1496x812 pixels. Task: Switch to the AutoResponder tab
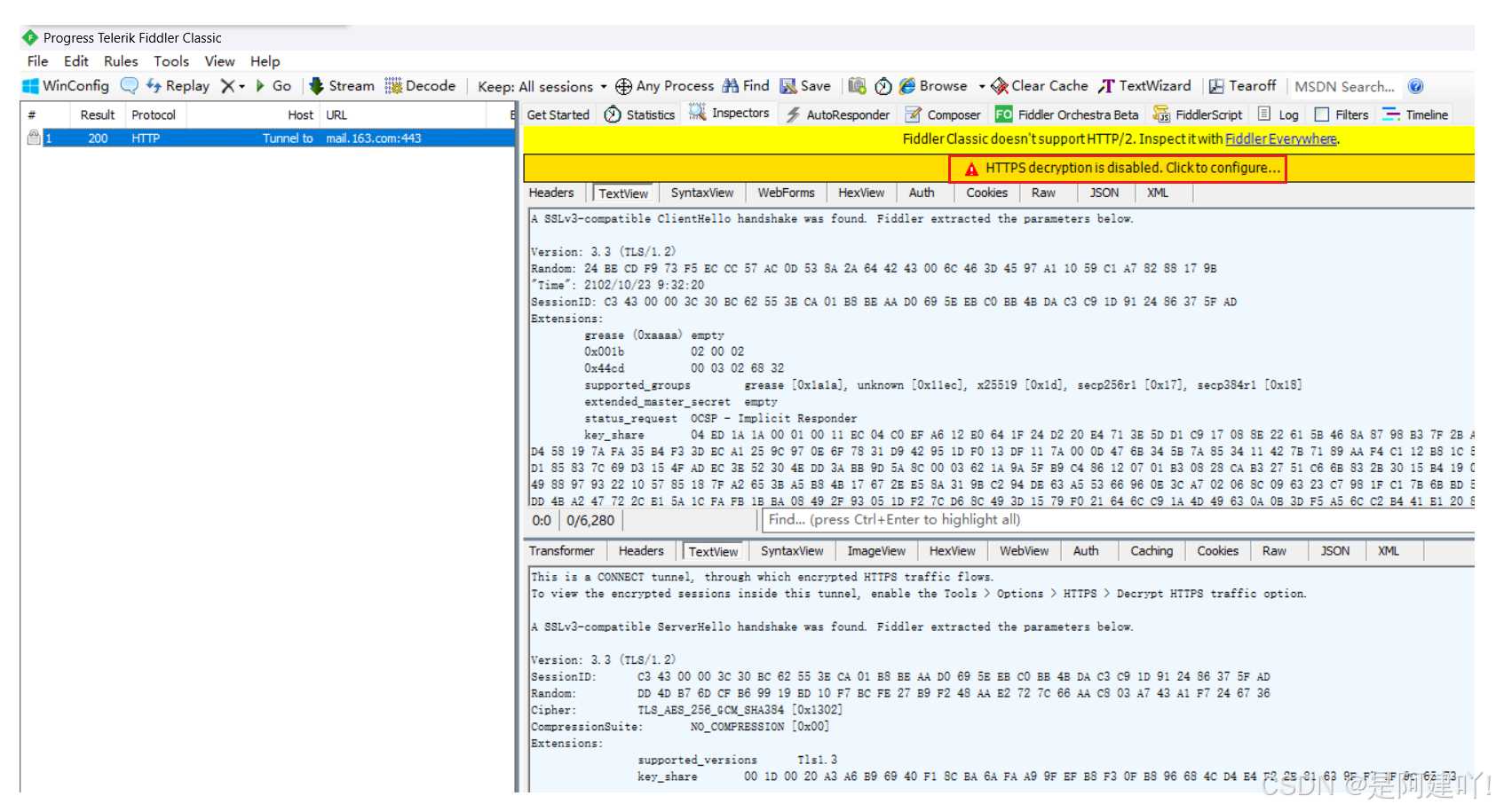[837, 114]
